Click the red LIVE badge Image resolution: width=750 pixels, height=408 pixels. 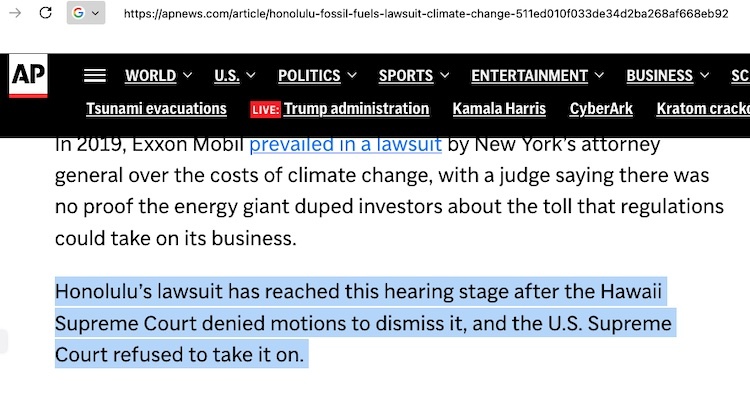coord(264,109)
